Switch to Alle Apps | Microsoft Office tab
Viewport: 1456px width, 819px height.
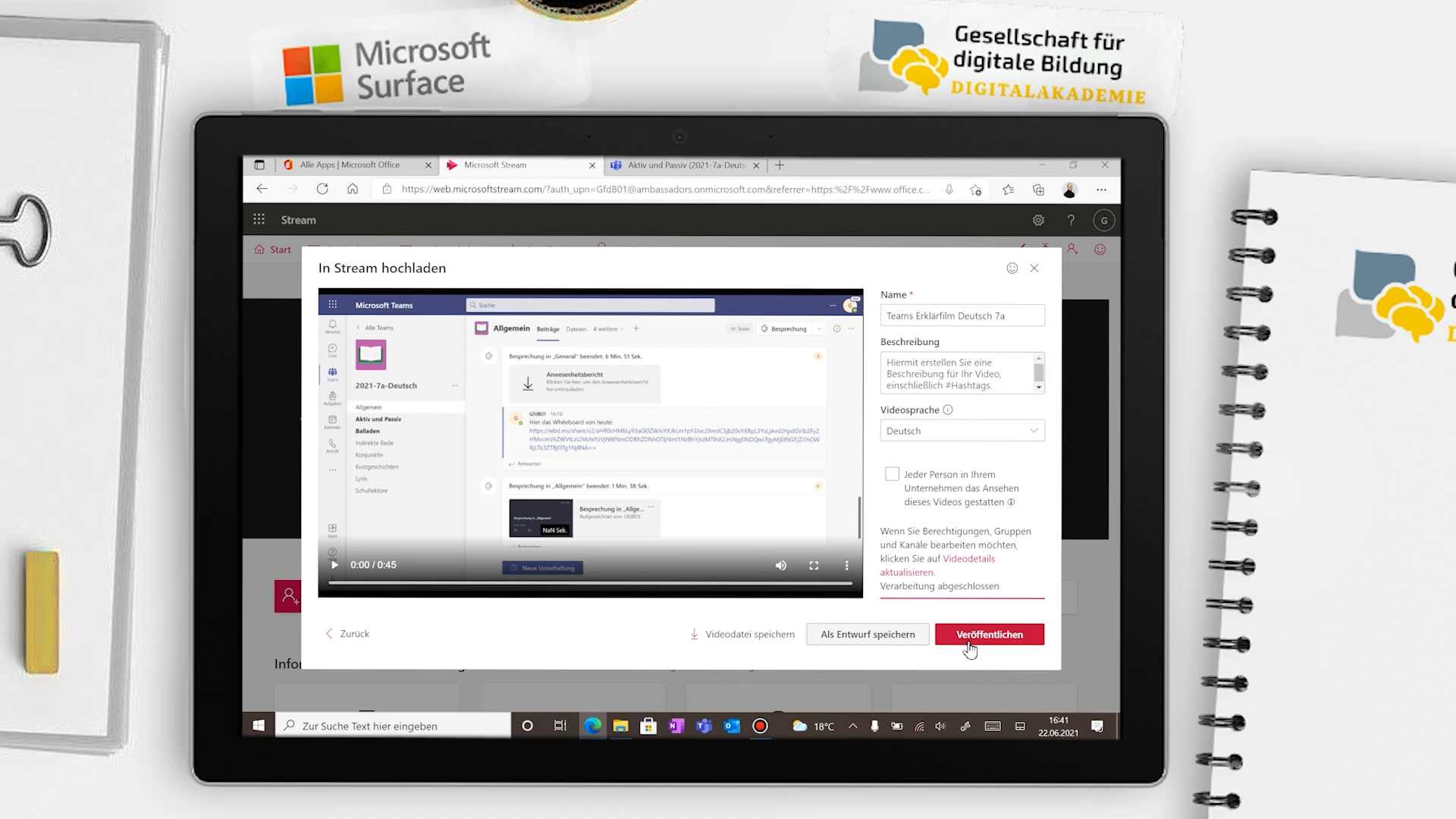pyautogui.click(x=350, y=165)
